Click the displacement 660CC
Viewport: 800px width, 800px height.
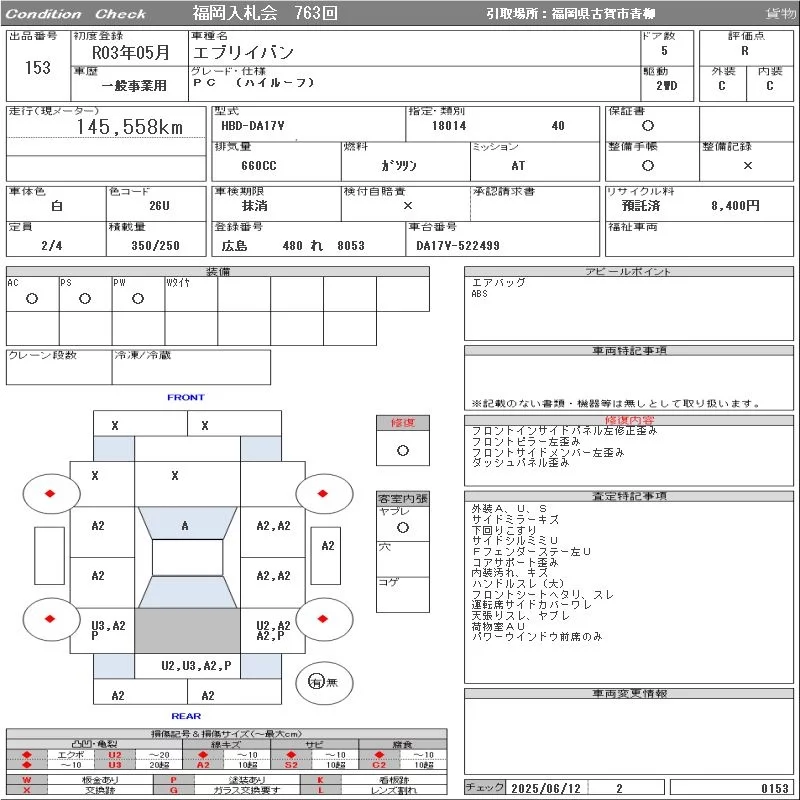click(259, 165)
